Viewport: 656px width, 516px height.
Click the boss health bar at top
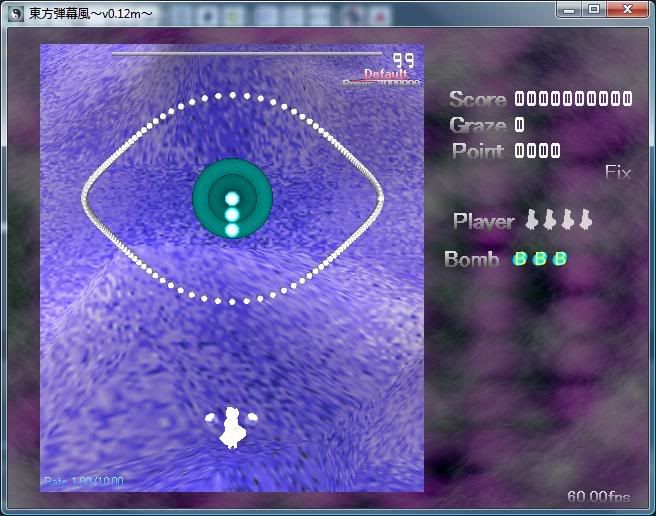(x=247, y=54)
